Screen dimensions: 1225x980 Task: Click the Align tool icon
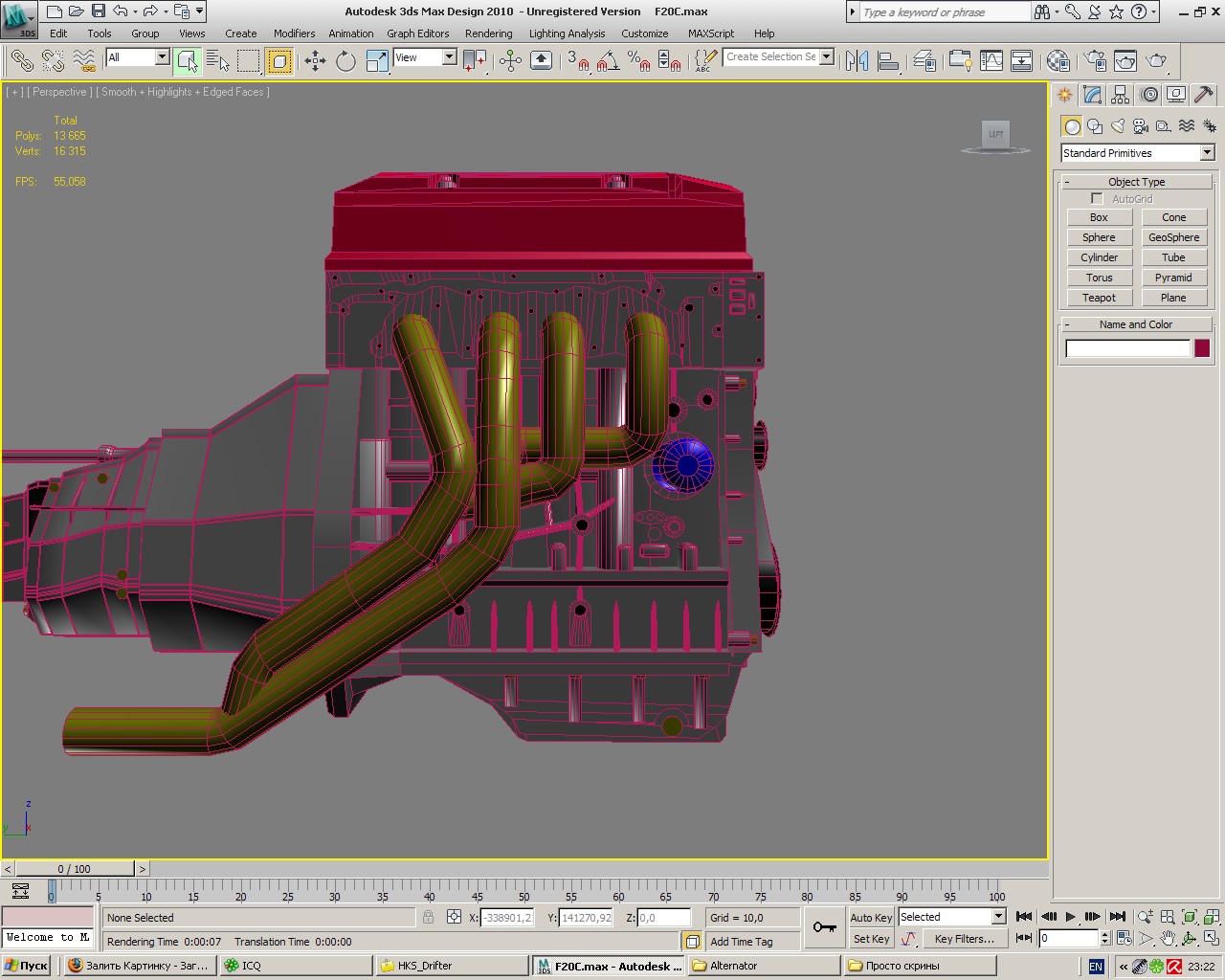click(888, 61)
